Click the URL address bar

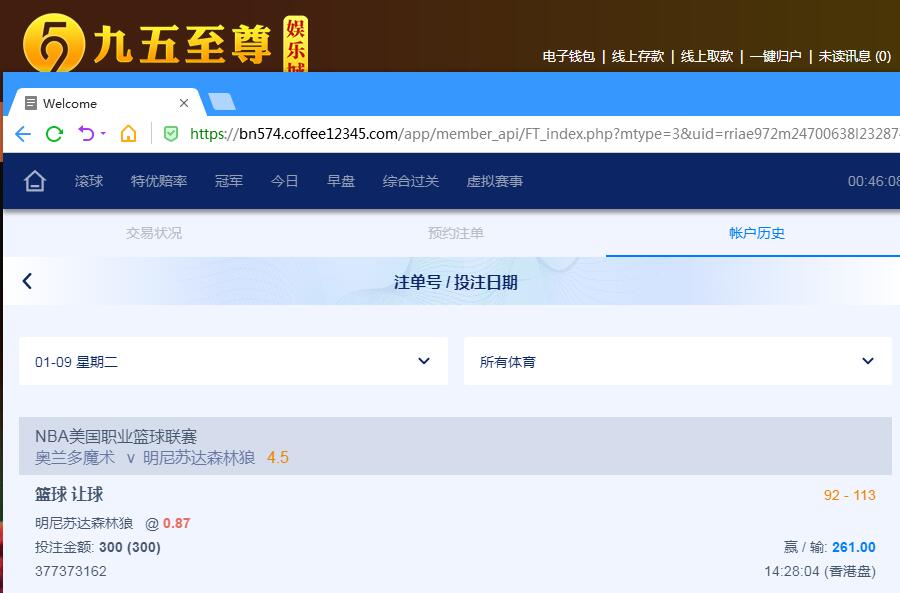[x=542, y=134]
